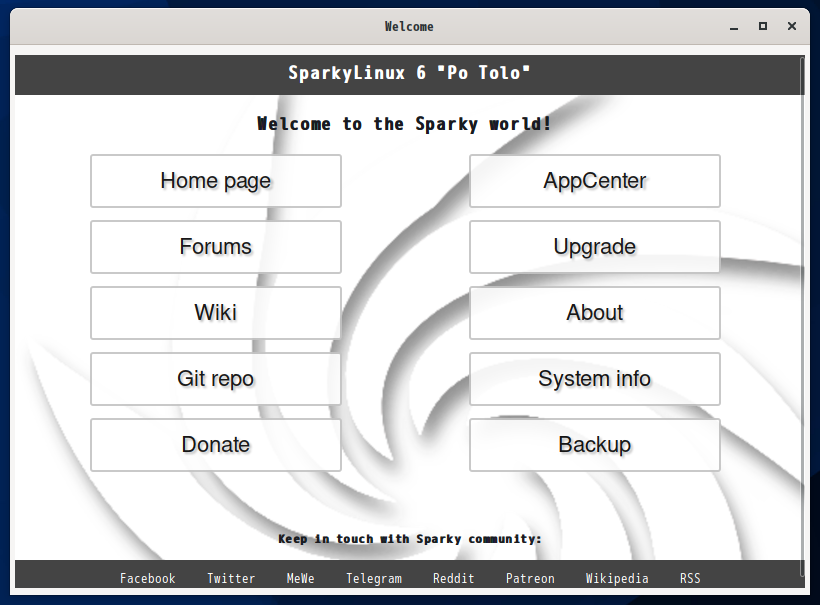Open the MeWe link
Screen dimensions: 820x605
[x=301, y=578]
